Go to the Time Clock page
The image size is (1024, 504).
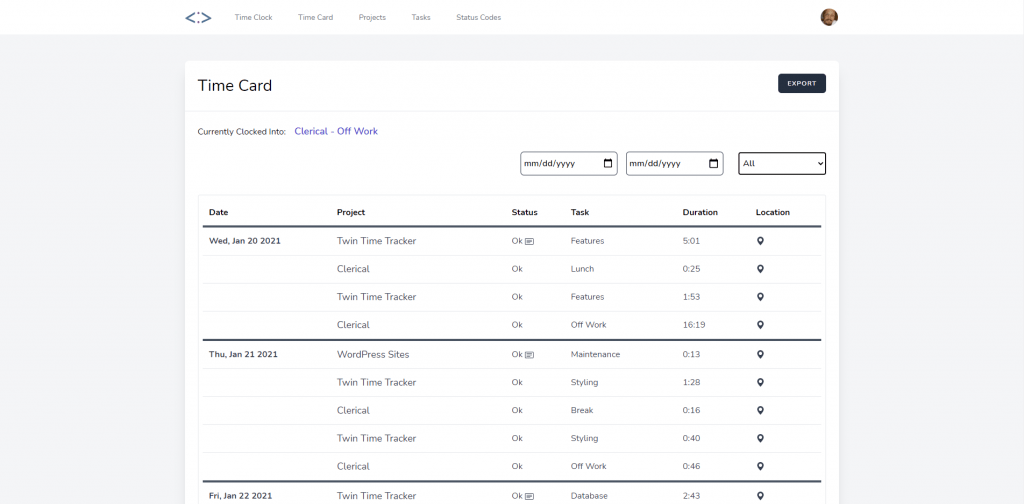253,18
